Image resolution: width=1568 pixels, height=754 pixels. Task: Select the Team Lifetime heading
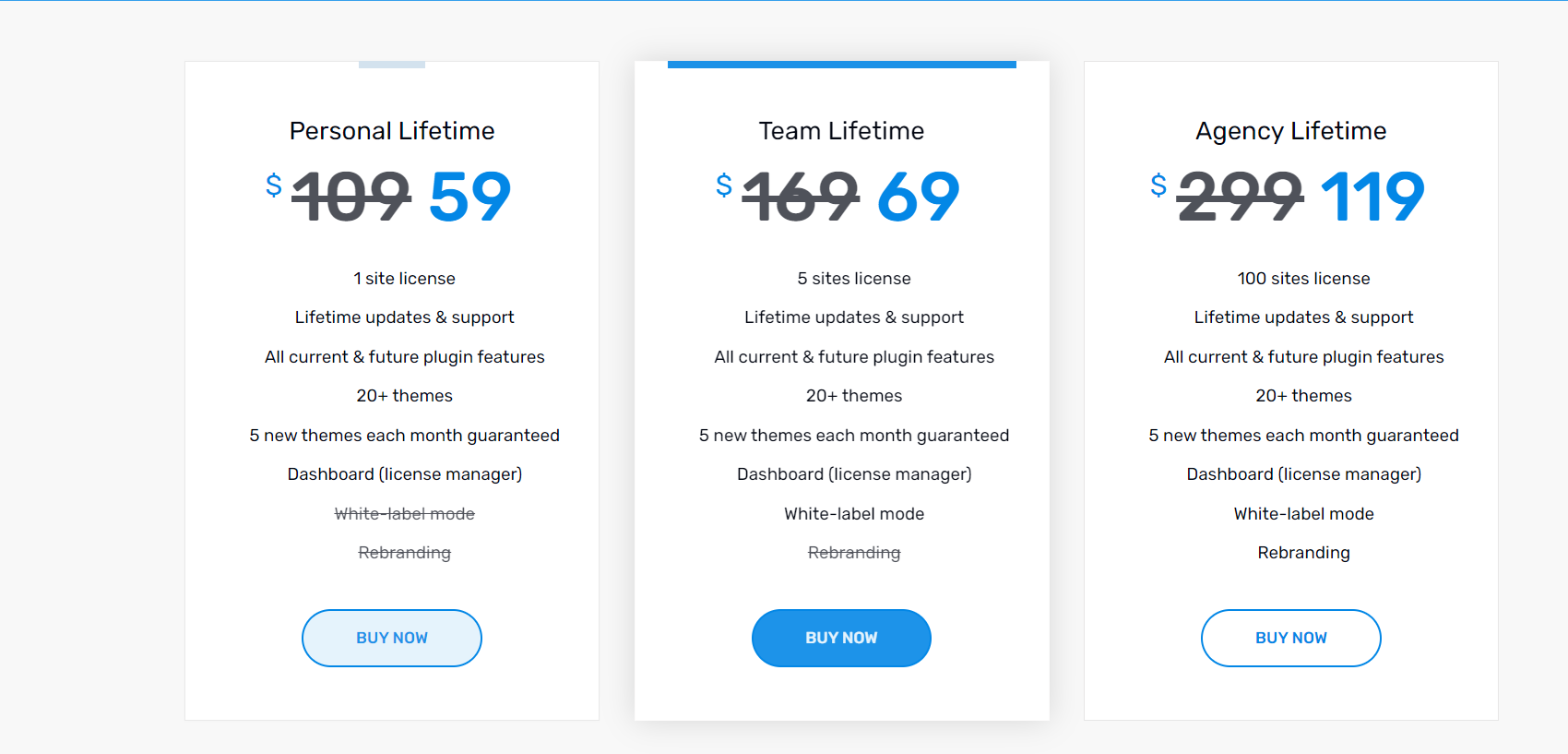pyautogui.click(x=841, y=131)
